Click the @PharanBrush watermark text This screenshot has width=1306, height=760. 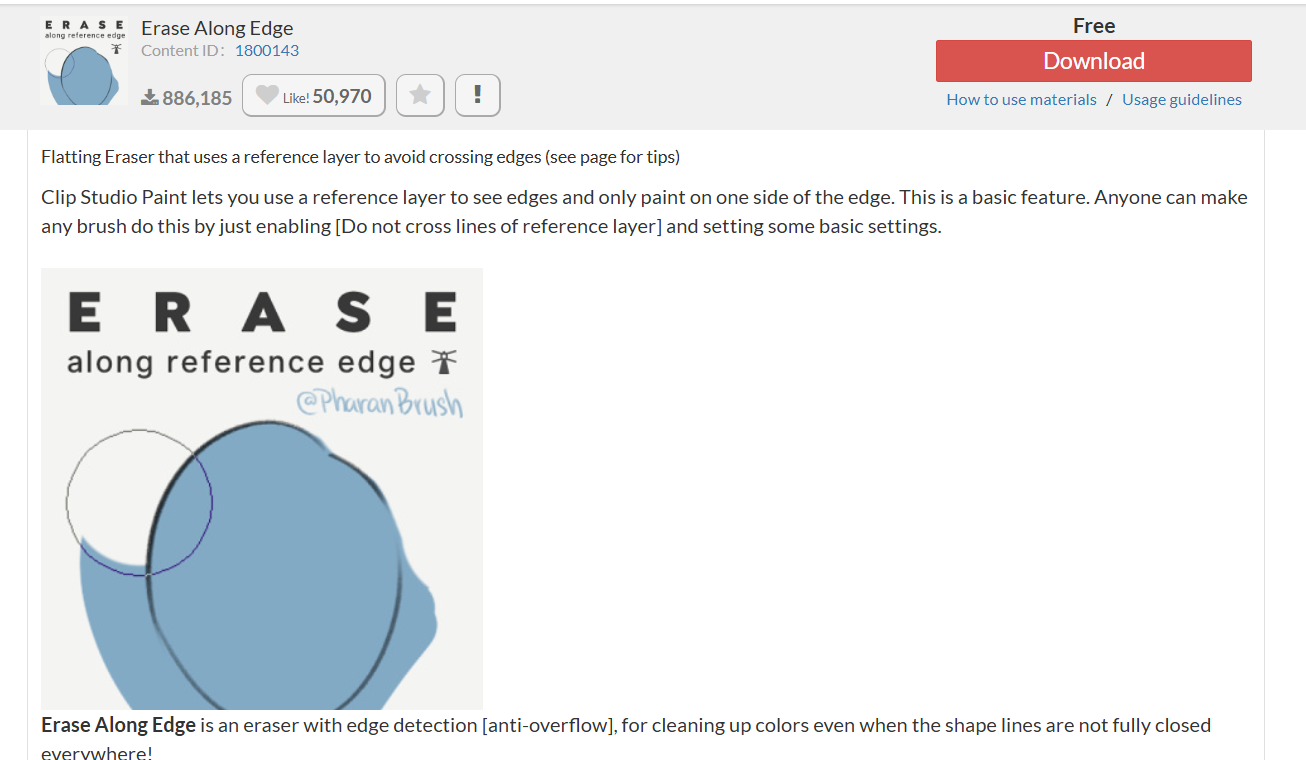(380, 404)
